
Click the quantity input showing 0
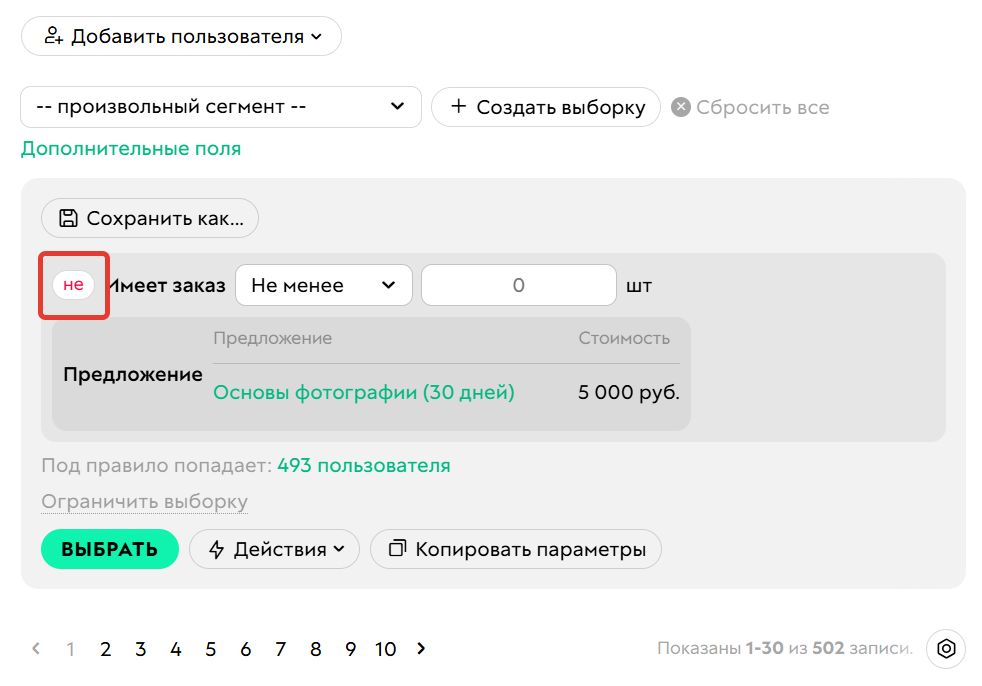point(518,284)
